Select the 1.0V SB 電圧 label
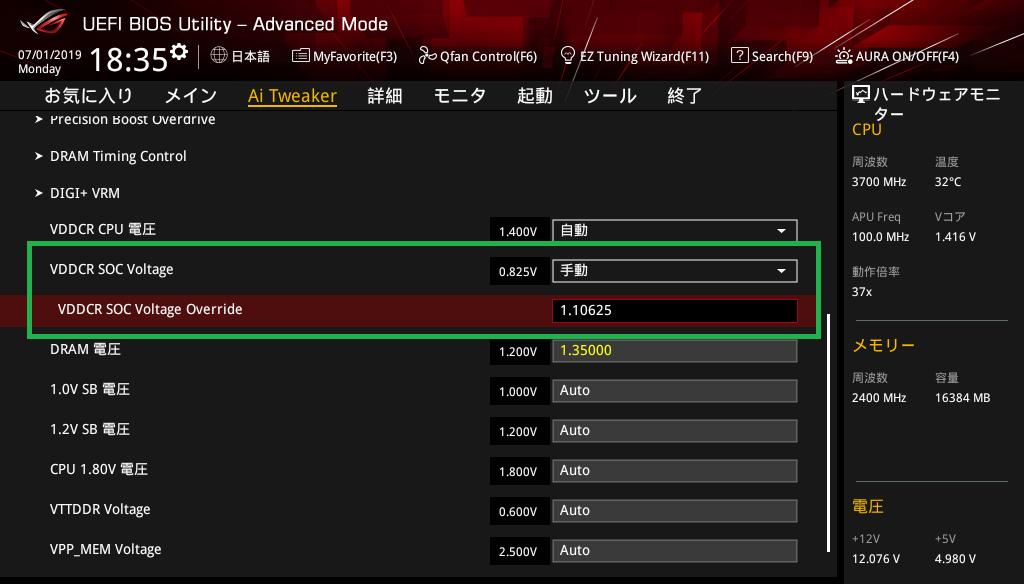1024x584 pixels. (90, 389)
